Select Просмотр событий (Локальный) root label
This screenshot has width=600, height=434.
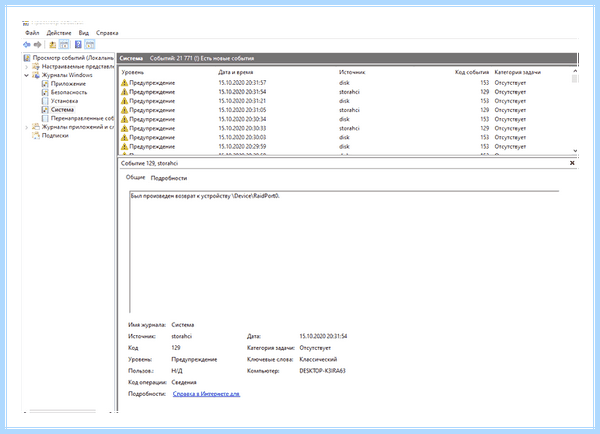pos(73,58)
